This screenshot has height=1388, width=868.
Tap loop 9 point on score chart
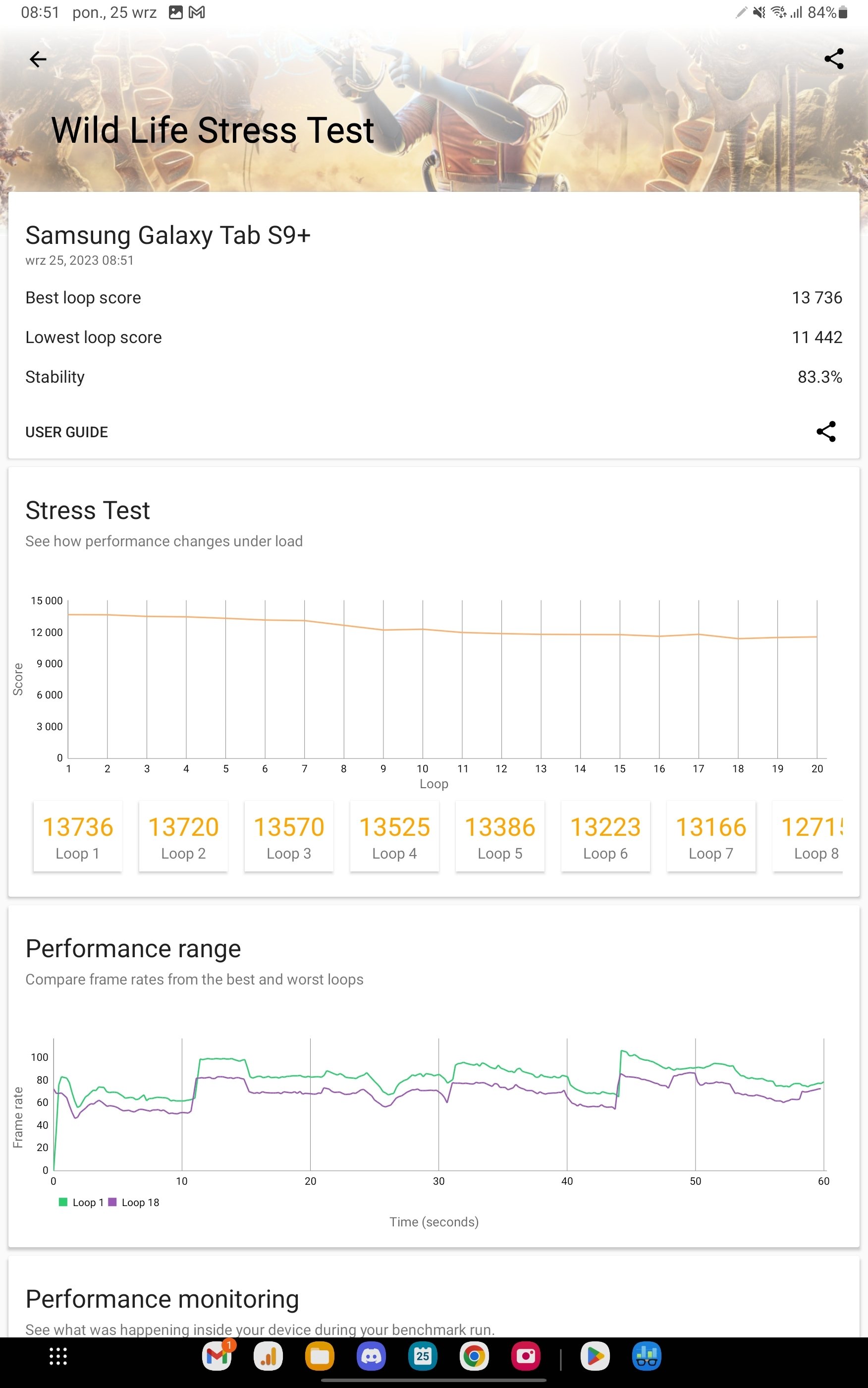pyautogui.click(x=383, y=630)
